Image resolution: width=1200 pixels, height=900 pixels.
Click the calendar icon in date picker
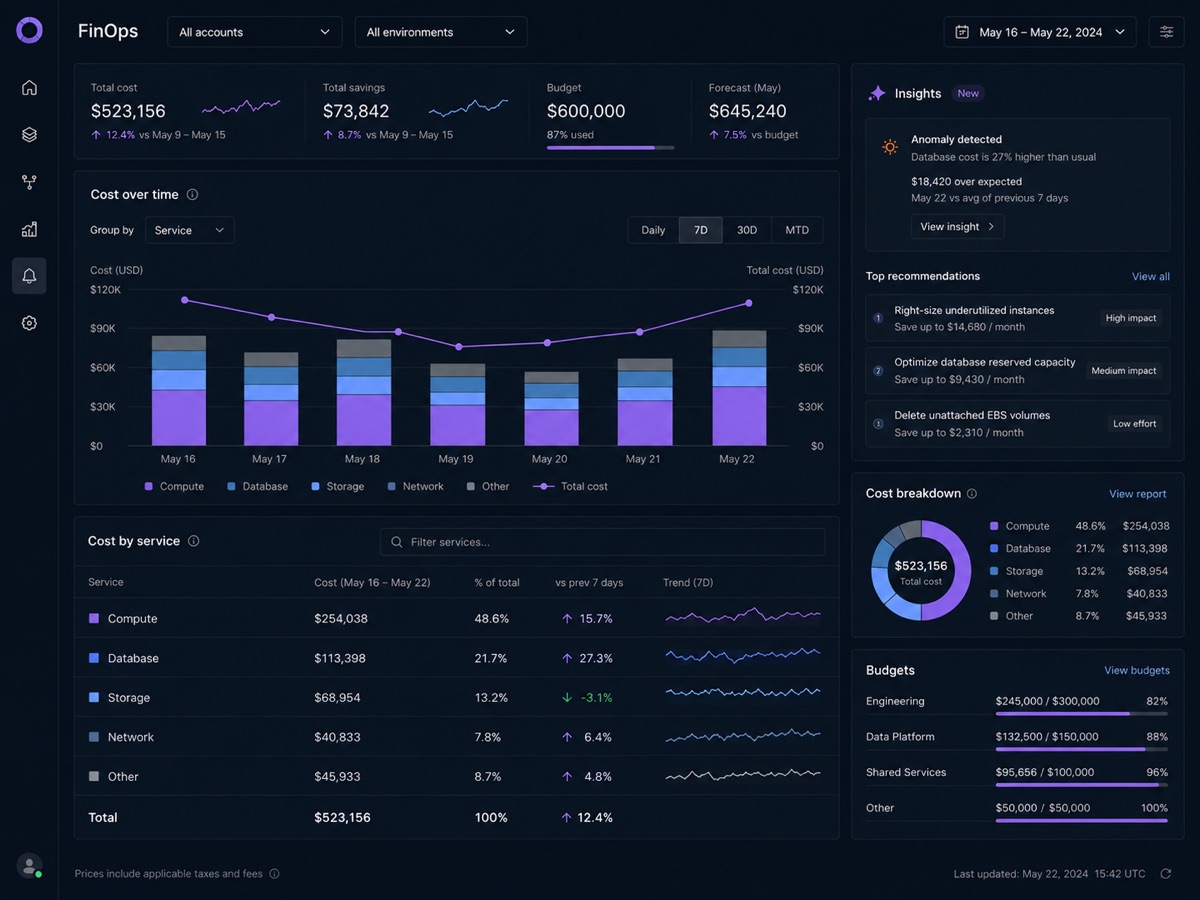tap(962, 32)
